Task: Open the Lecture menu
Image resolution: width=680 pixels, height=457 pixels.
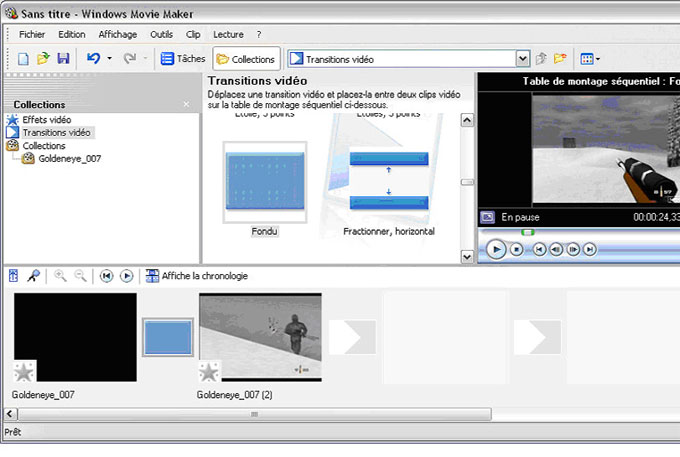Action: point(228,34)
